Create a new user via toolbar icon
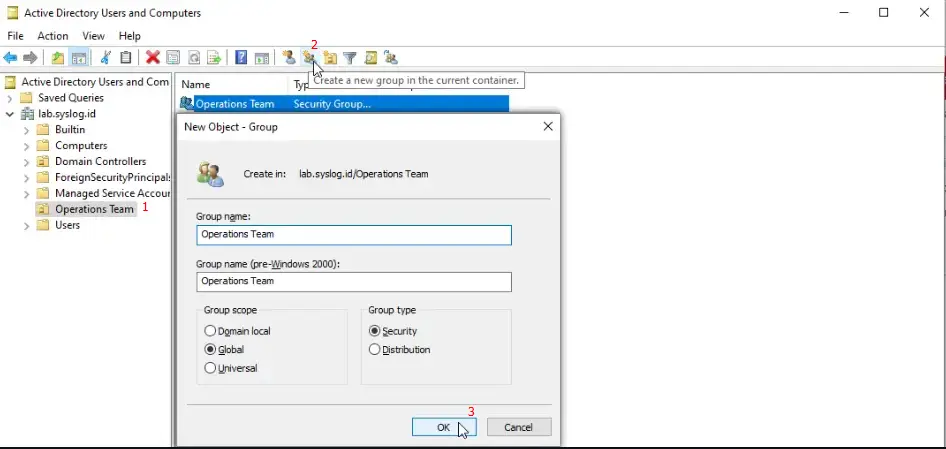 pyautogui.click(x=289, y=58)
